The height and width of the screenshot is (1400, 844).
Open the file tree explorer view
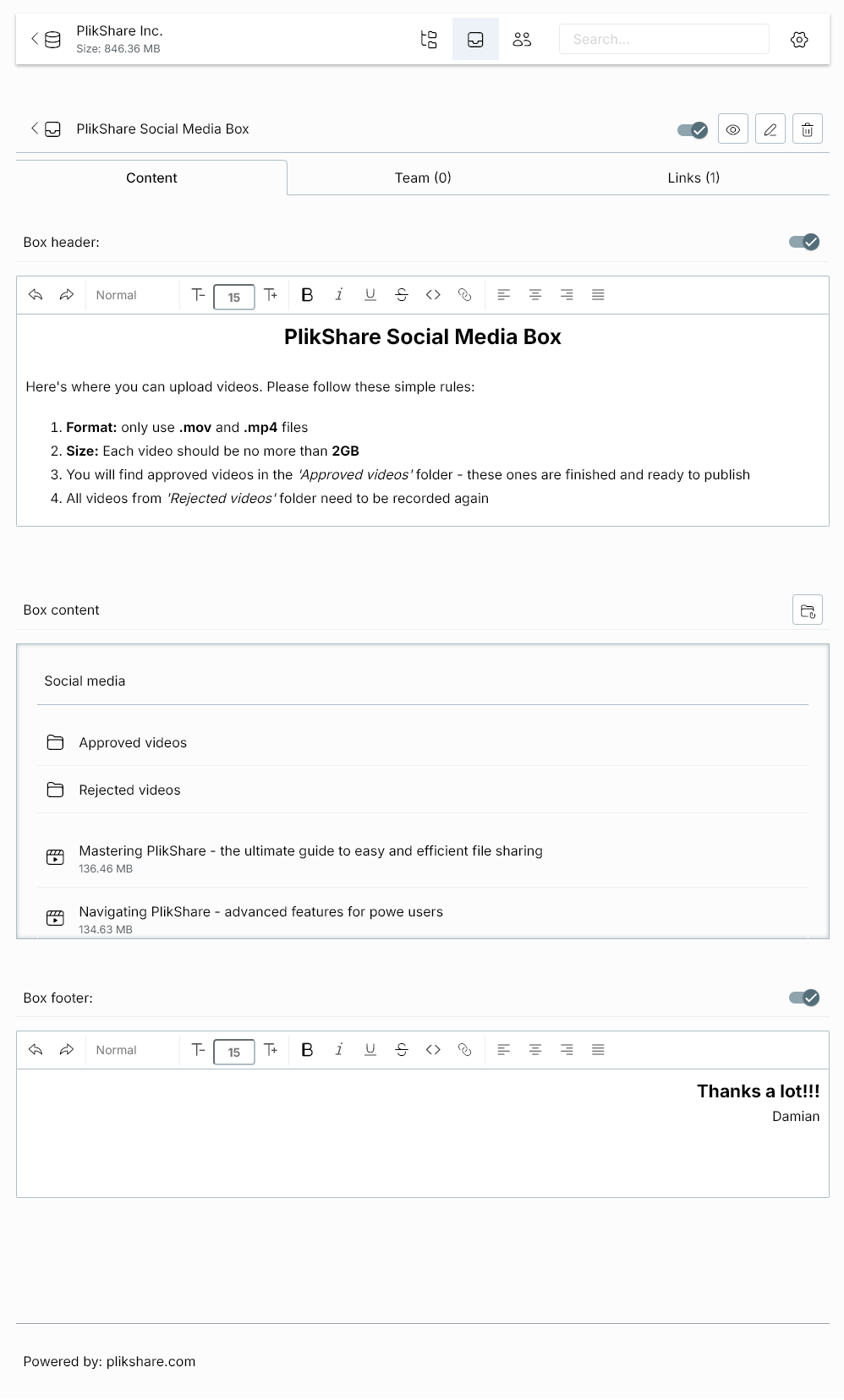point(429,39)
